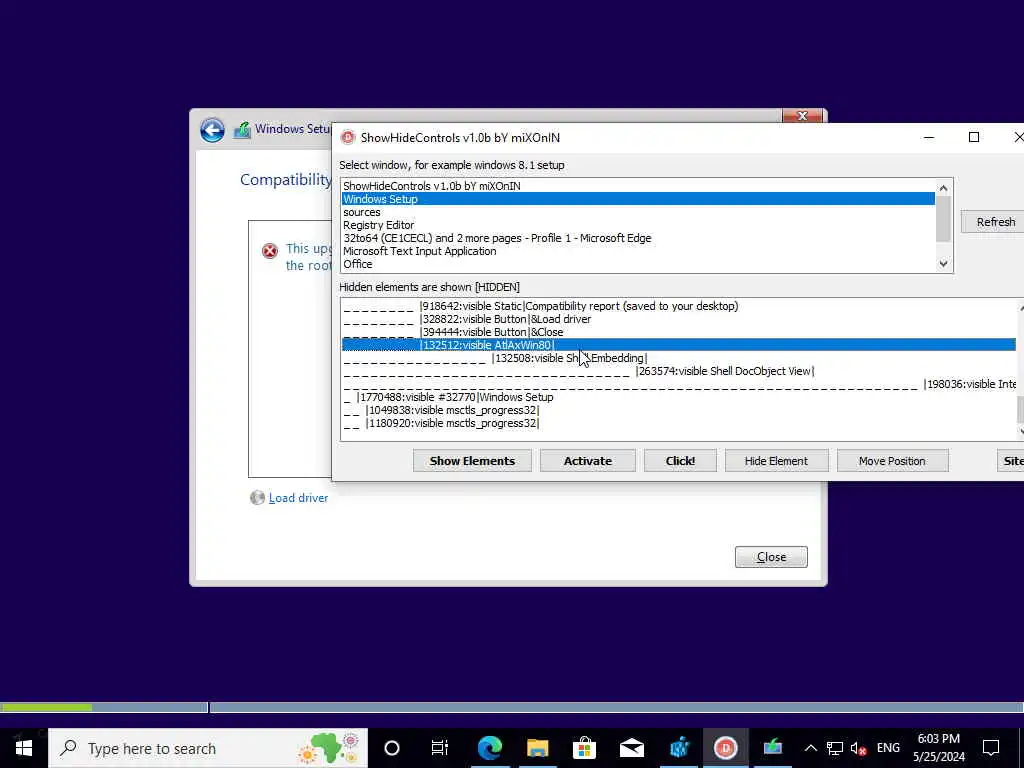Click the Load driver link in Windows Setup
1024x768 pixels.
pos(298,498)
